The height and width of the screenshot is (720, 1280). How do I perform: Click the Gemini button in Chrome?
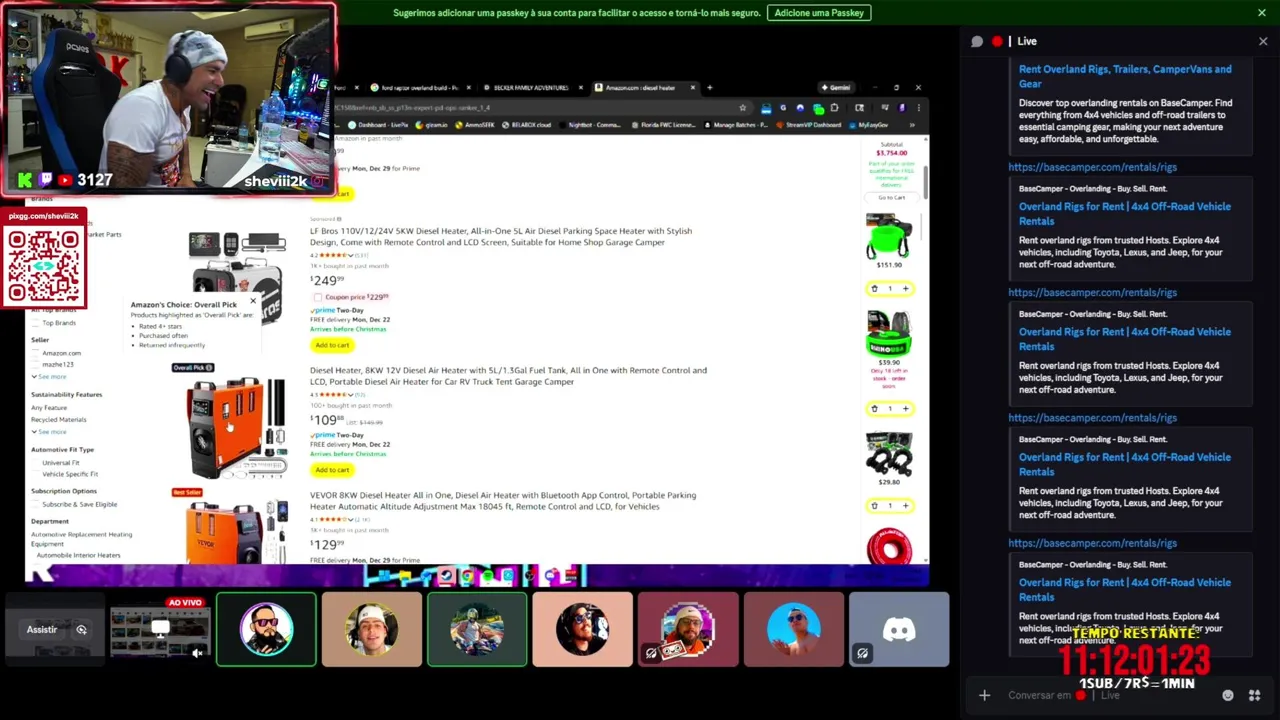[835, 87]
